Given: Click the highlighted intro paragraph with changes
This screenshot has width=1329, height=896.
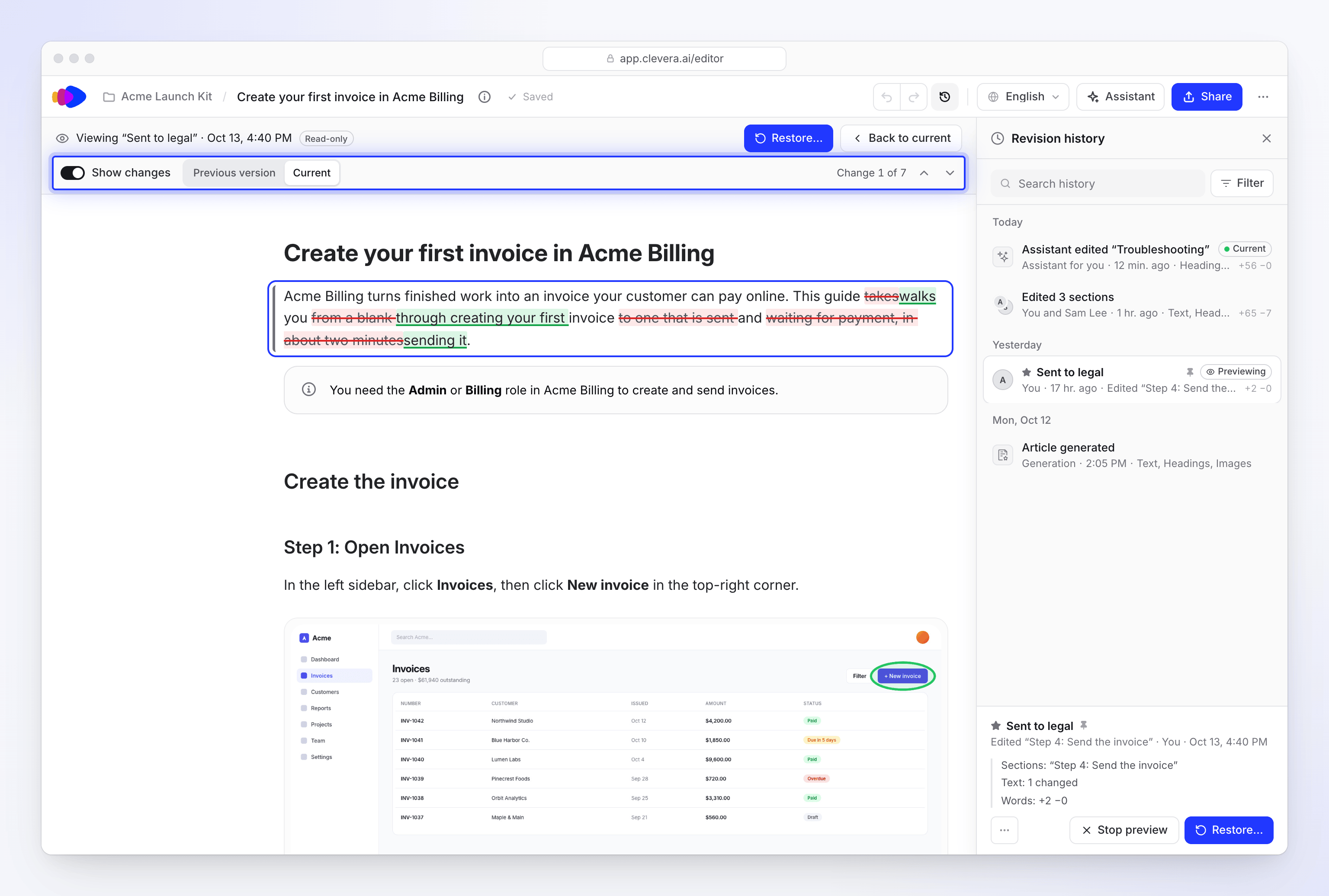Looking at the screenshot, I should coord(610,318).
